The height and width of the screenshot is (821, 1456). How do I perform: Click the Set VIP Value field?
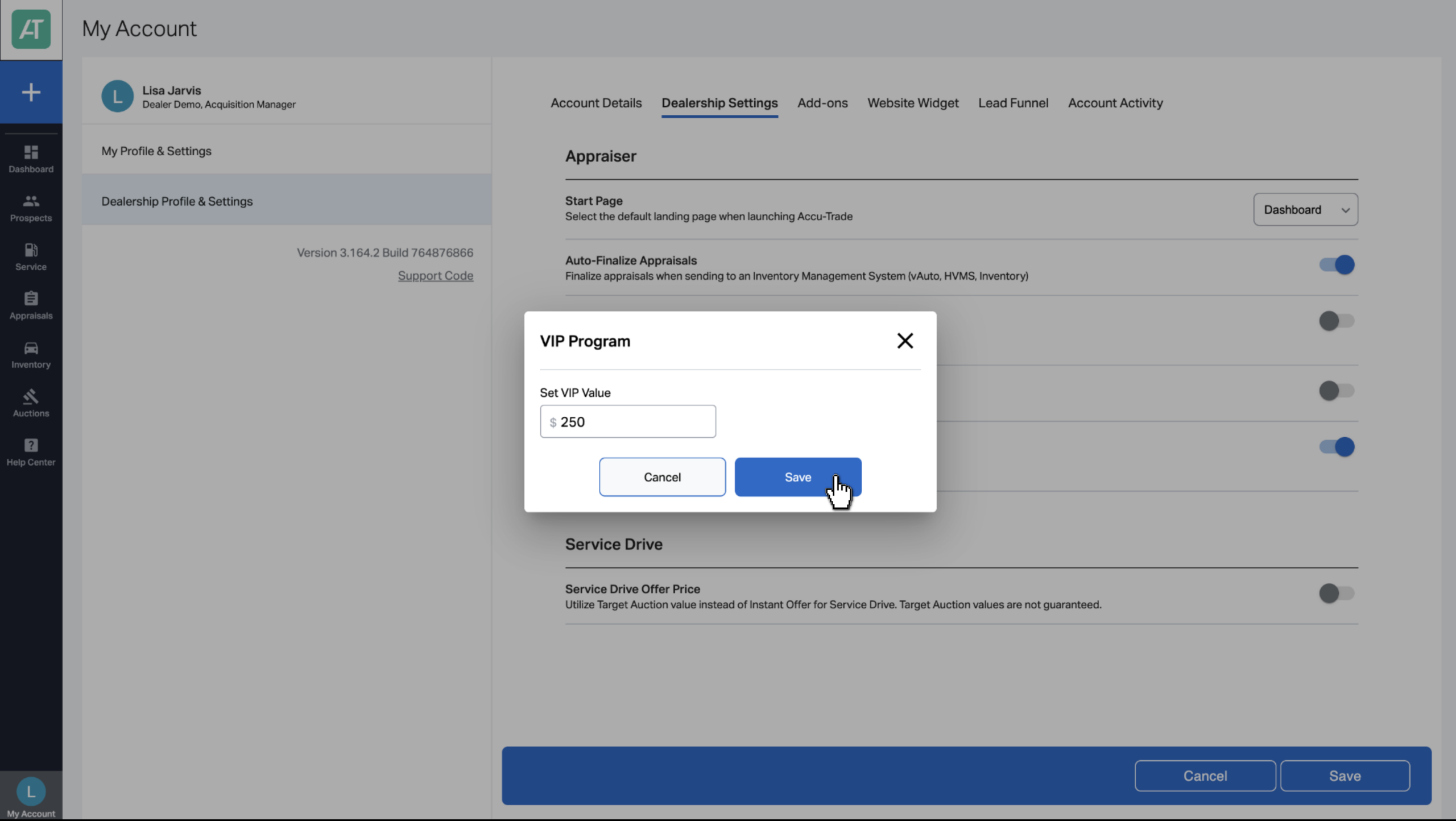[628, 421]
